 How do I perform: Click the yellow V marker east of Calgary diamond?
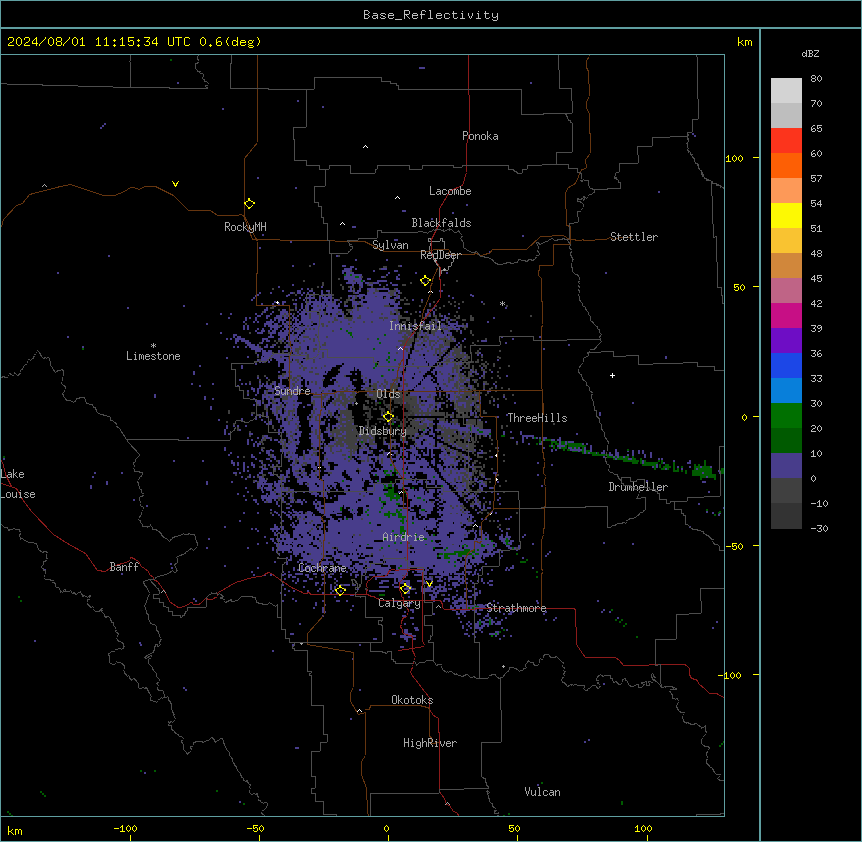[x=429, y=584]
